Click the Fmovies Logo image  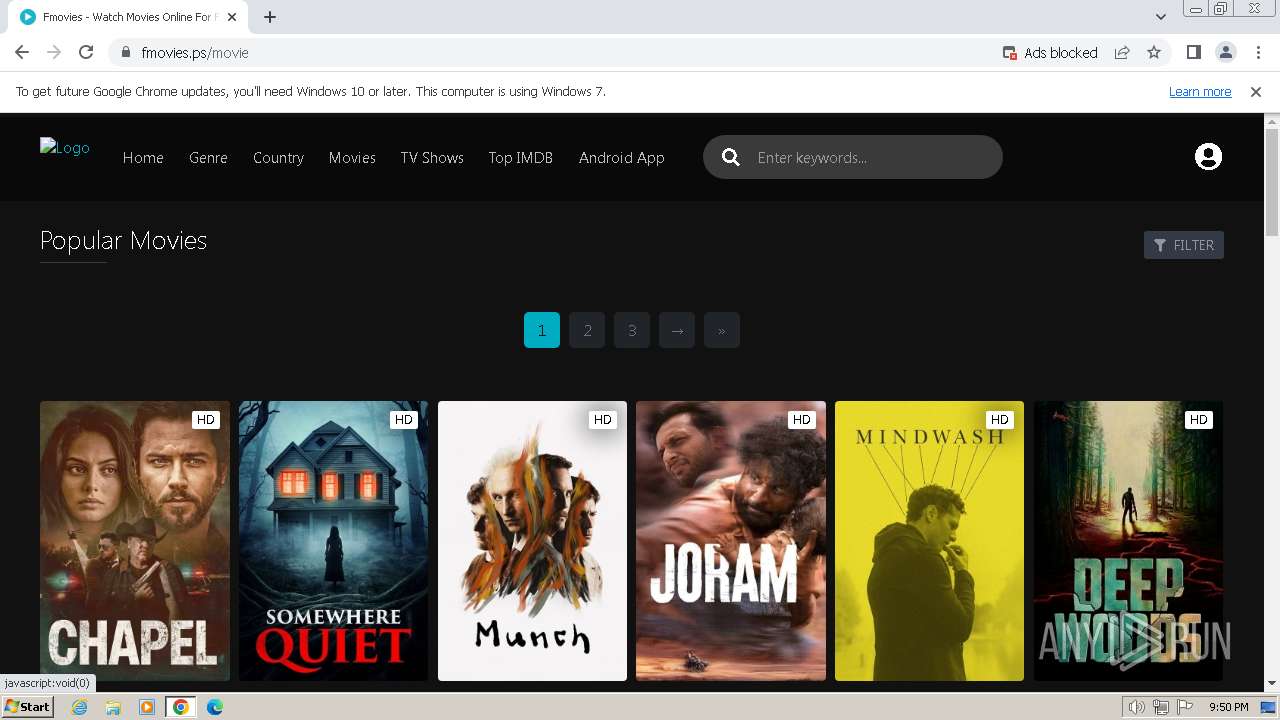coord(65,147)
